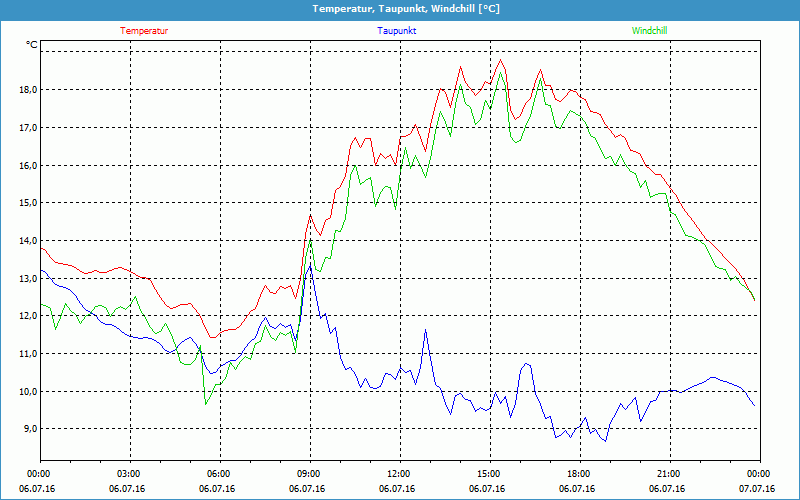Click the 11,0 y-axis value
Image resolution: width=800 pixels, height=500 pixels.
(30, 354)
